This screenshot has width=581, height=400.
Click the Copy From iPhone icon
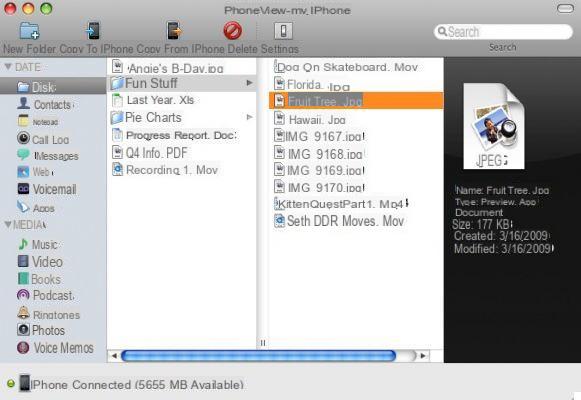(x=174, y=30)
